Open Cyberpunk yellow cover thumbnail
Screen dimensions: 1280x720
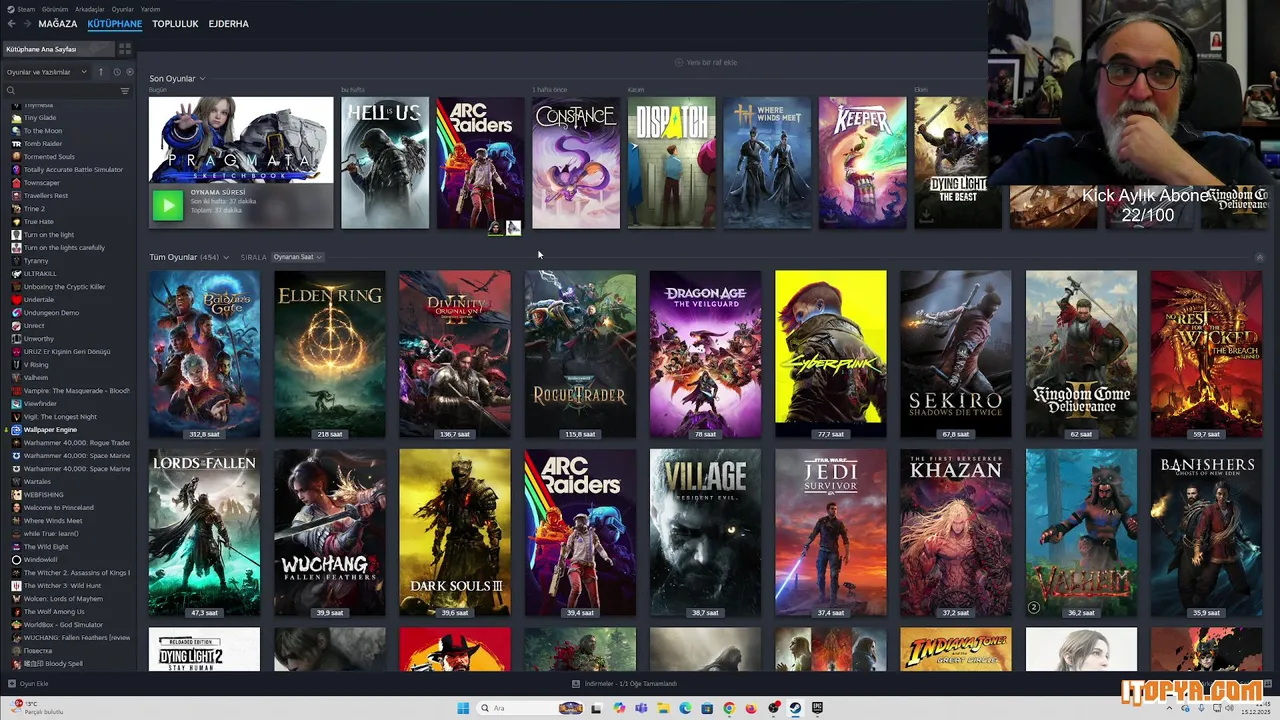point(831,354)
